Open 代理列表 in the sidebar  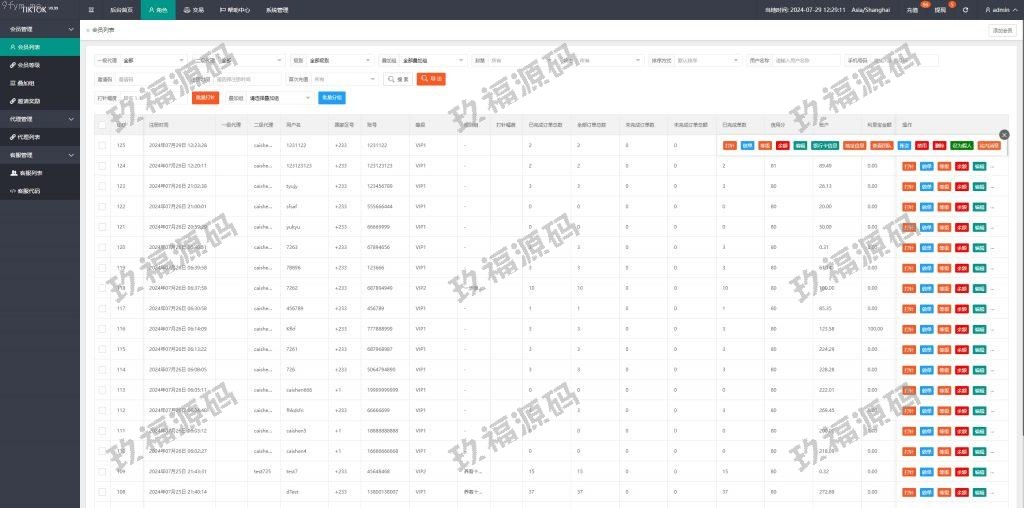[30, 136]
